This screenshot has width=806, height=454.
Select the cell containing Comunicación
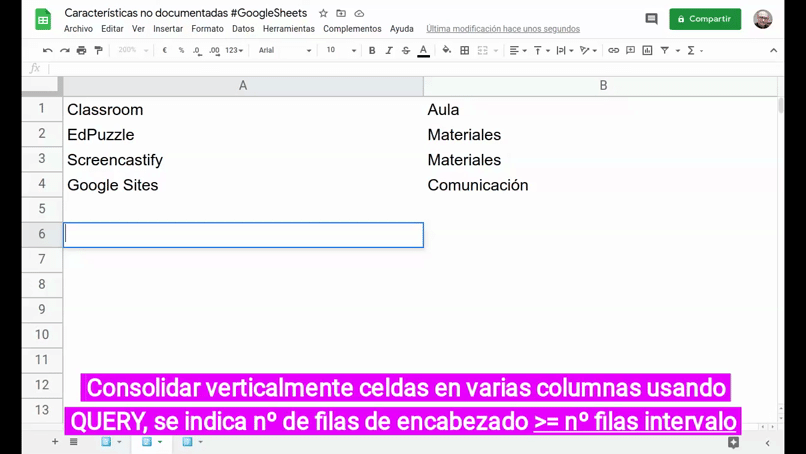[600, 185]
